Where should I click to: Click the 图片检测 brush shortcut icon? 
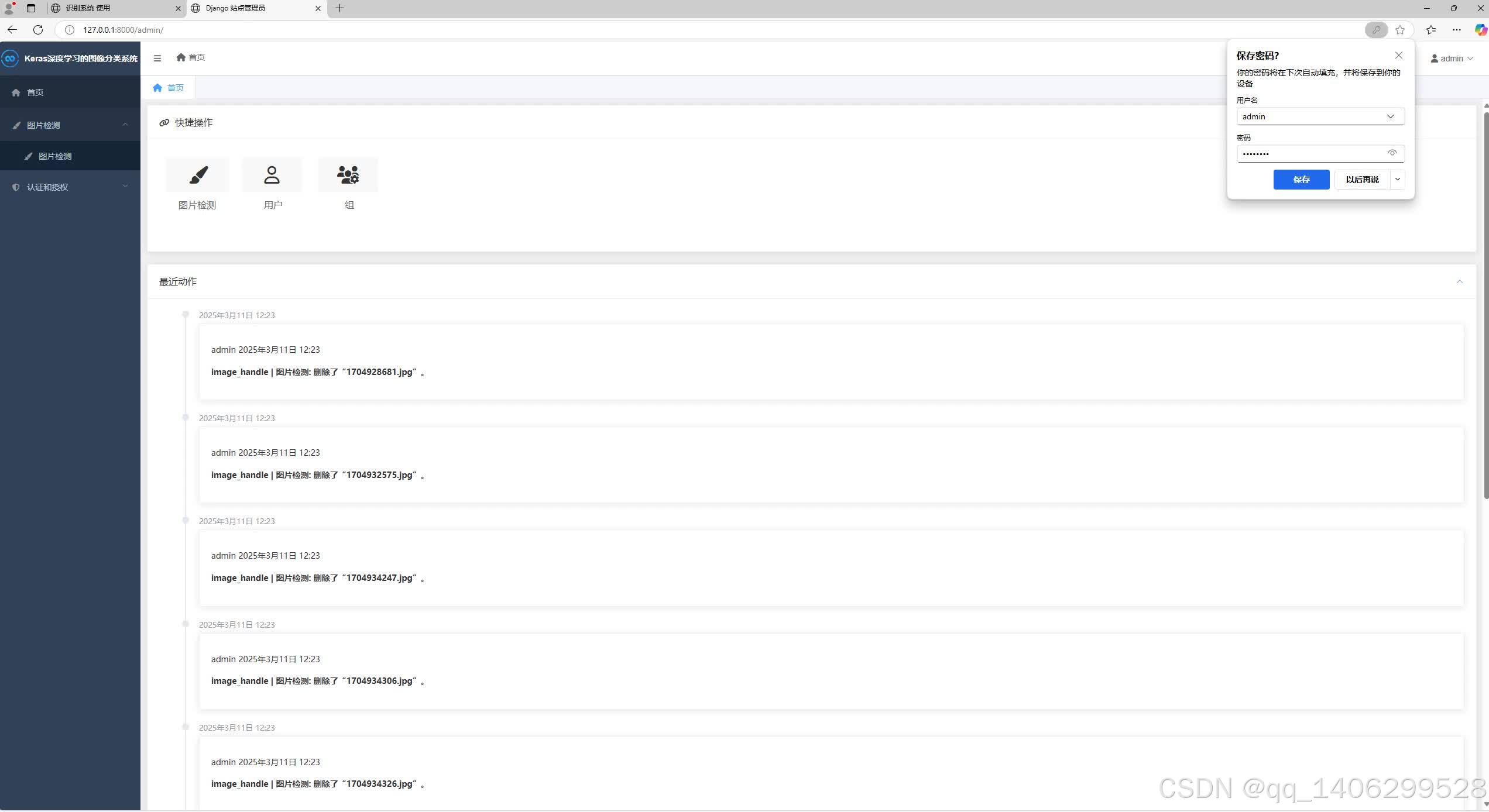[x=198, y=175]
